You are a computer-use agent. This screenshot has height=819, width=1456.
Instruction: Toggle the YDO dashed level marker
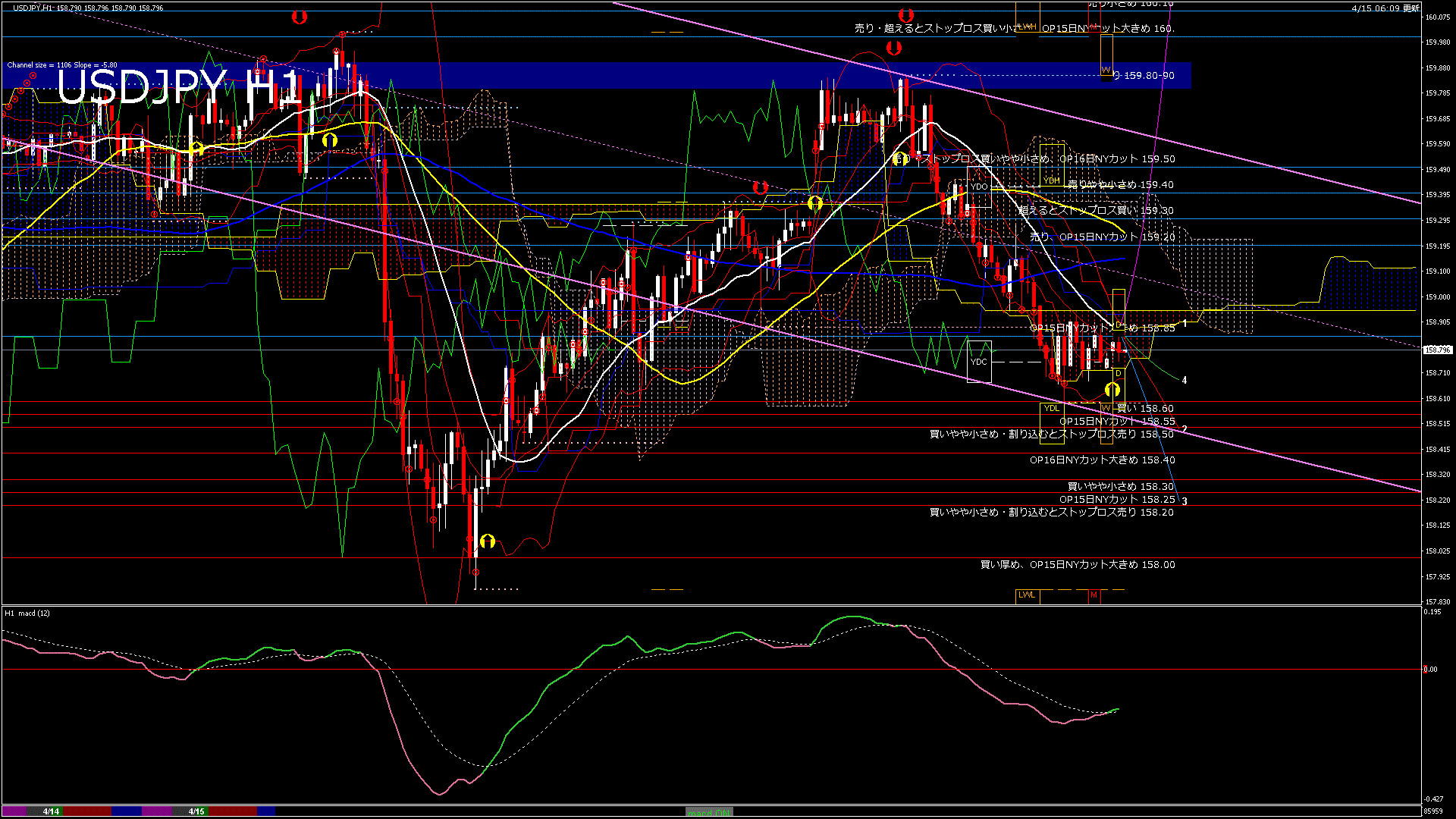pyautogui.click(x=980, y=185)
